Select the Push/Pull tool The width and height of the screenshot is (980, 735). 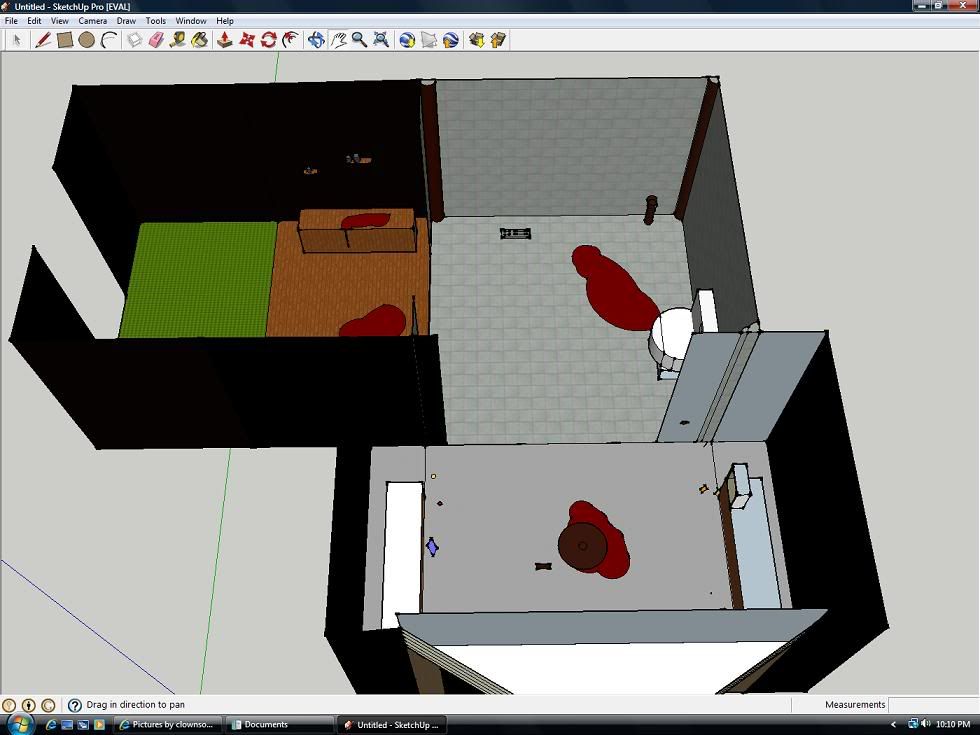pos(224,40)
